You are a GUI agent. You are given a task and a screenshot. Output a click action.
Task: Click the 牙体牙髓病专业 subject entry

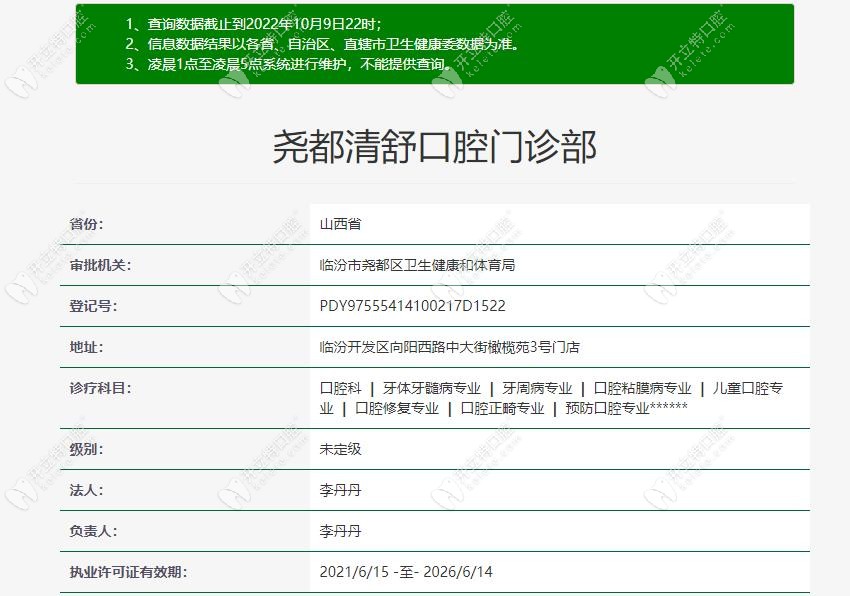(x=432, y=388)
